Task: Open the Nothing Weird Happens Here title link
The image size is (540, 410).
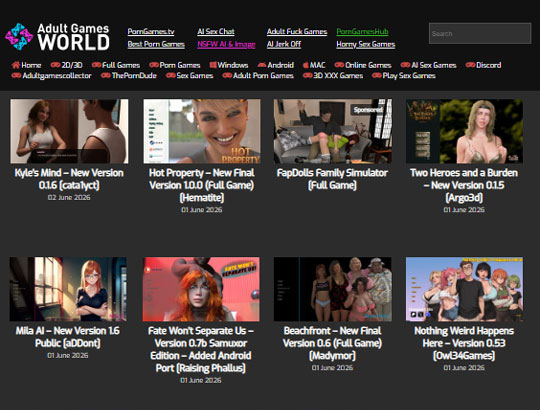Action: pyautogui.click(x=464, y=343)
